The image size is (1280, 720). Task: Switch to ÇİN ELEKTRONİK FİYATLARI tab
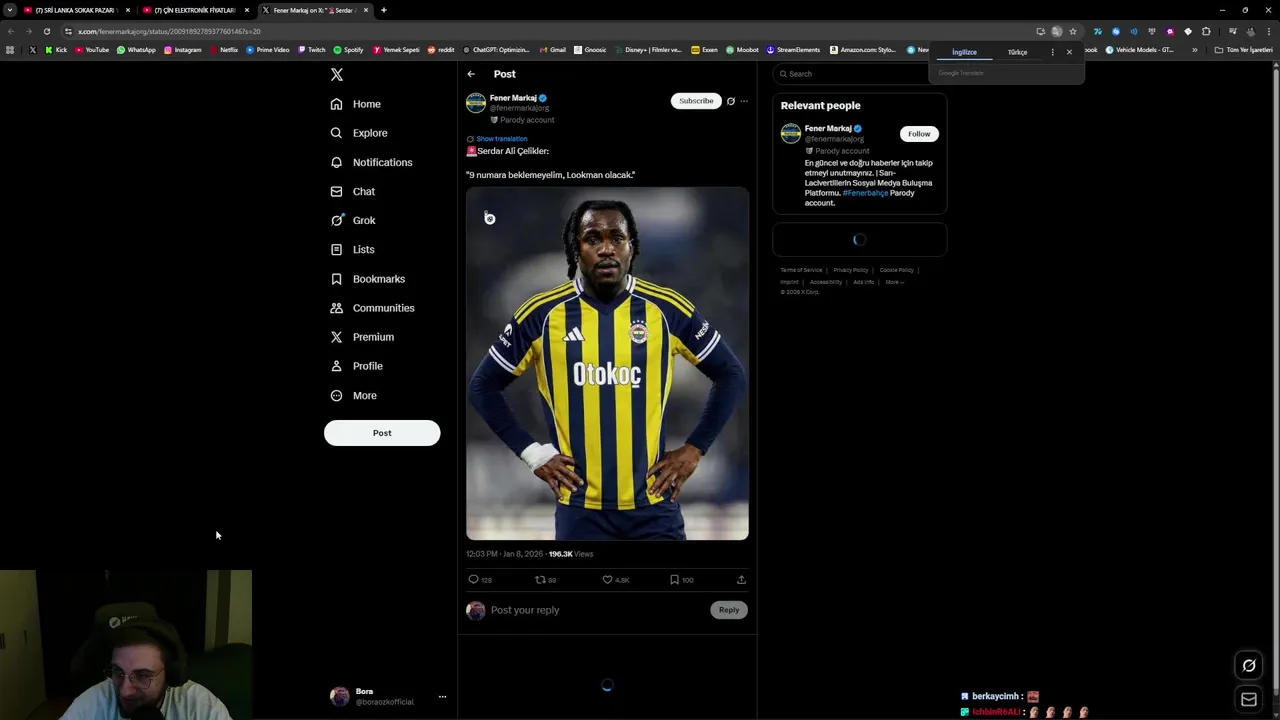click(x=194, y=10)
